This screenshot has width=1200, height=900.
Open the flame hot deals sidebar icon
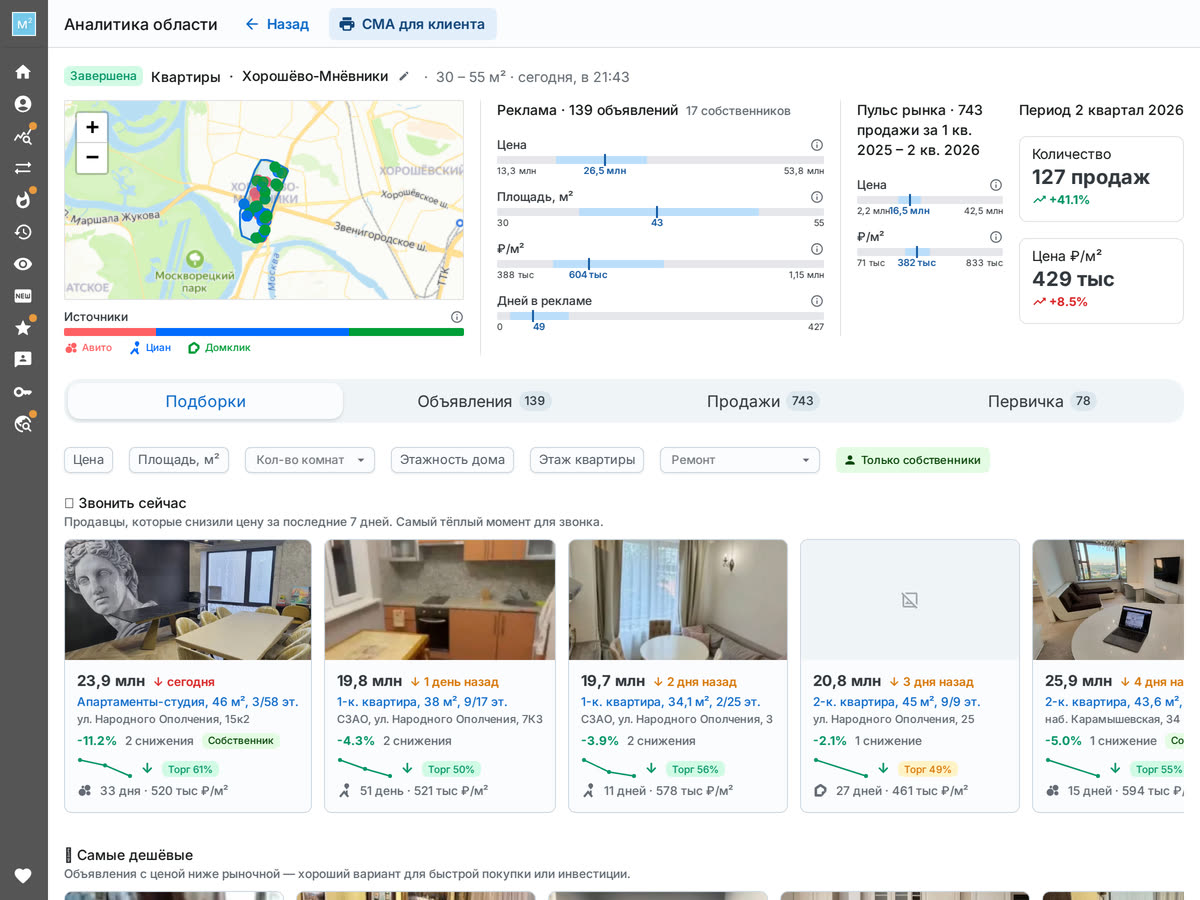(23, 200)
